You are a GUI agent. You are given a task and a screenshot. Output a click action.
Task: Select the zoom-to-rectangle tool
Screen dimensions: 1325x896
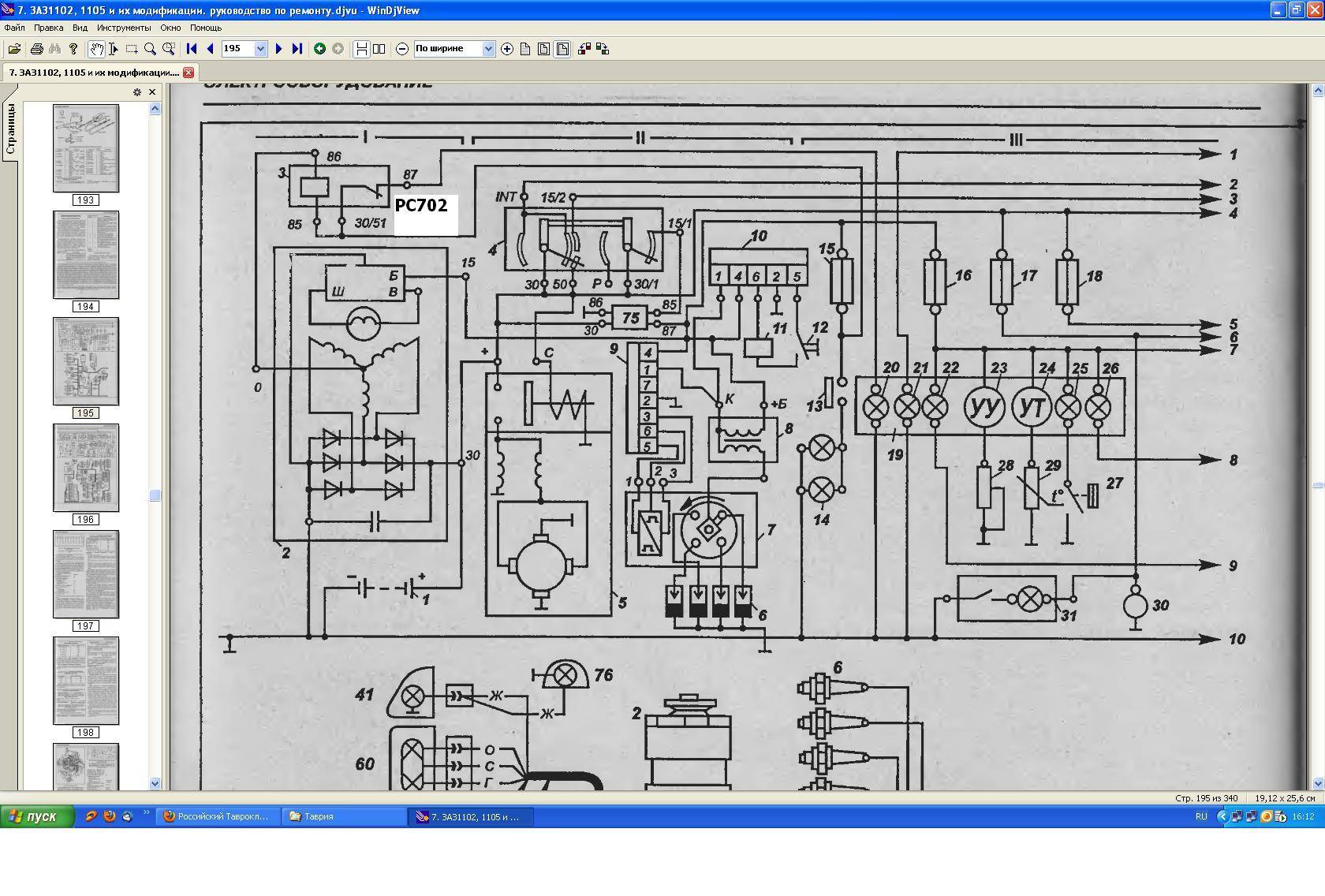coord(168,49)
